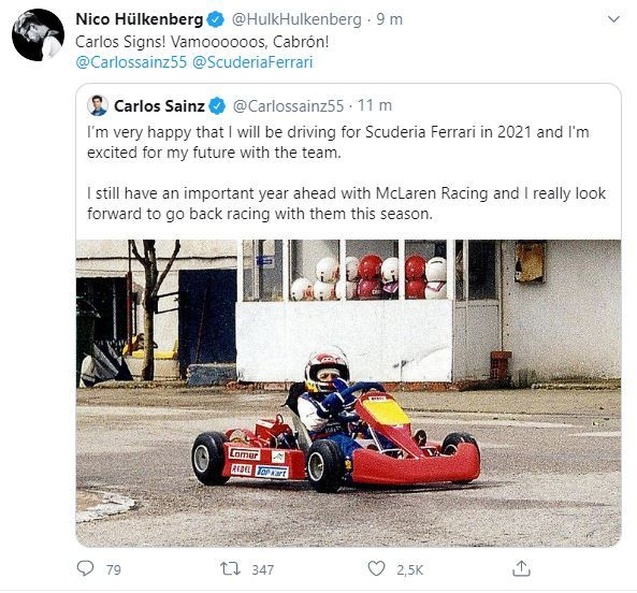637x593 pixels.
Task: Like the tweet with the heart icon
Action: pos(375,568)
